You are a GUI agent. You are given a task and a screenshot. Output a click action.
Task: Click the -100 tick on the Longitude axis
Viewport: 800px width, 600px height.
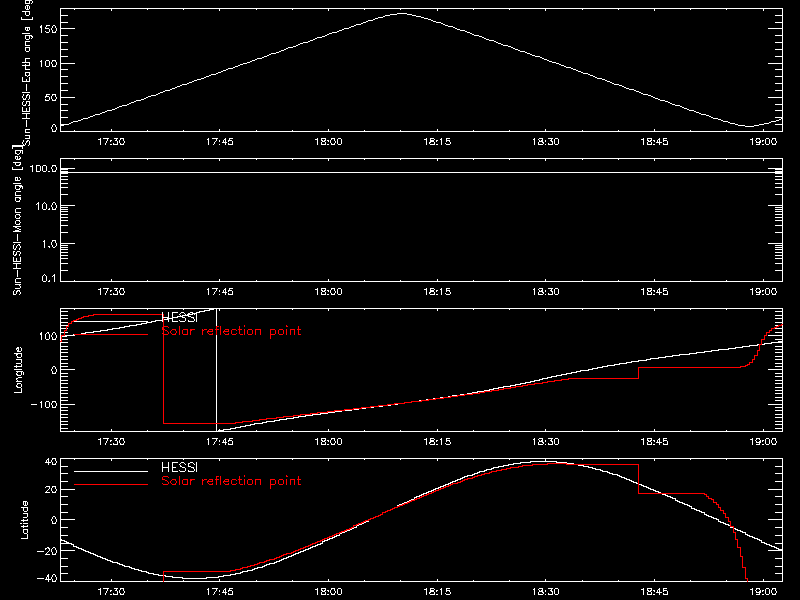click(x=44, y=404)
